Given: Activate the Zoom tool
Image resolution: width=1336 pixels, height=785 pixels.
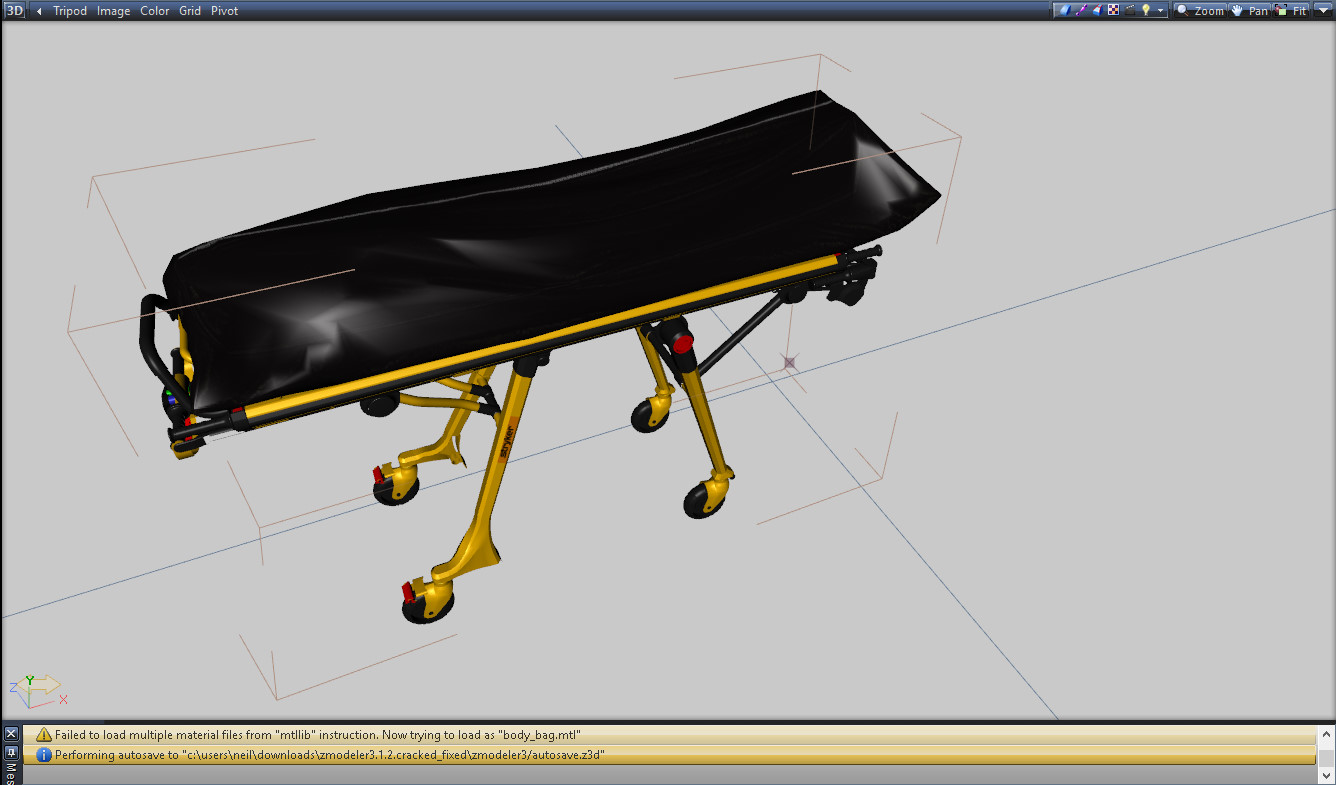Looking at the screenshot, I should click(x=1200, y=10).
